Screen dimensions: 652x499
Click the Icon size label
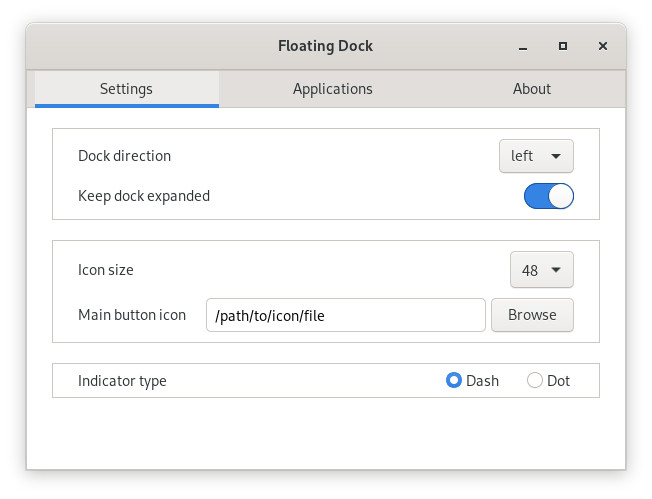pos(105,270)
